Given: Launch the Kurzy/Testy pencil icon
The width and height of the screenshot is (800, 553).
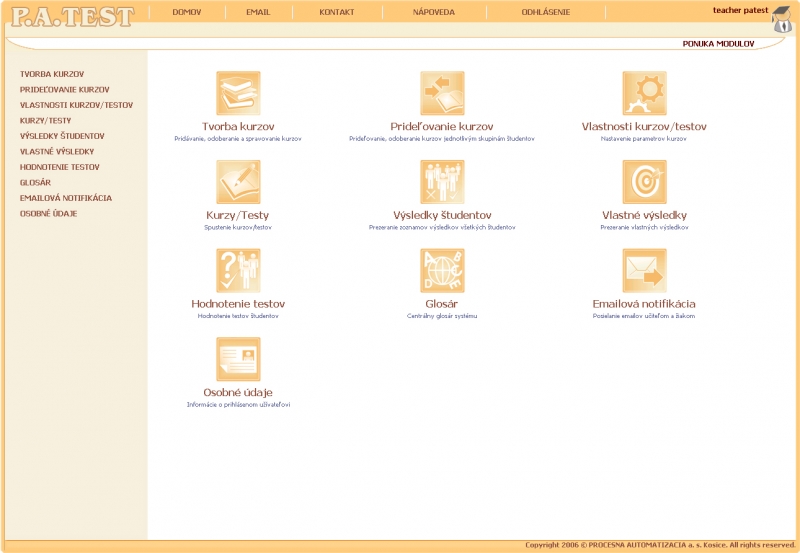Looking at the screenshot, I should tap(238, 182).
